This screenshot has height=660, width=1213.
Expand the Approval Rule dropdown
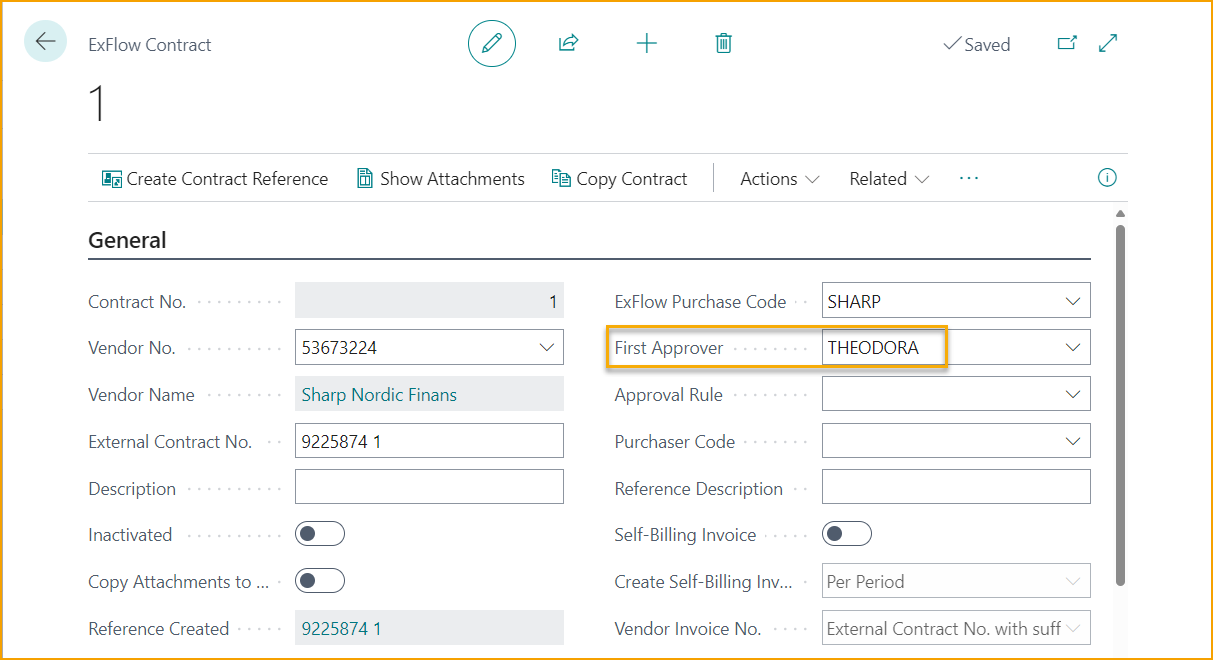pos(1075,394)
